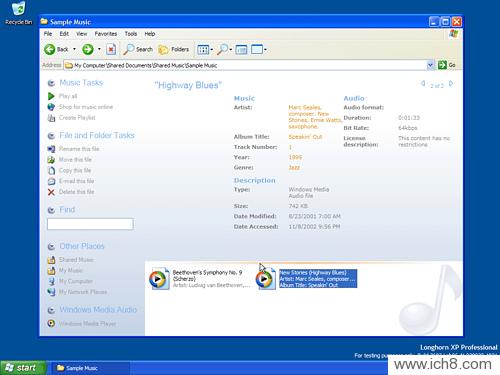
Task: Open the window layout icon dropdown arrow
Action: 266,50
